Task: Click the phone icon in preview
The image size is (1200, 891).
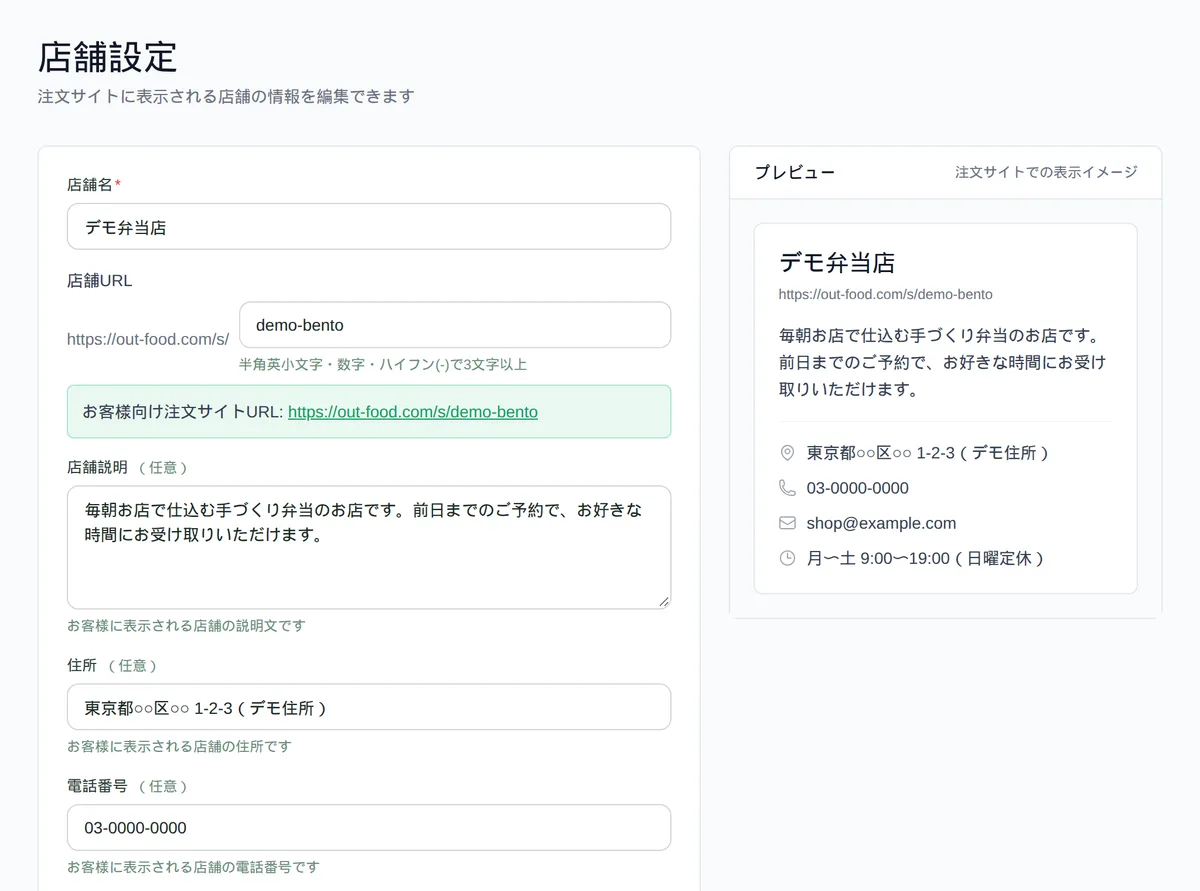Action: (x=787, y=488)
